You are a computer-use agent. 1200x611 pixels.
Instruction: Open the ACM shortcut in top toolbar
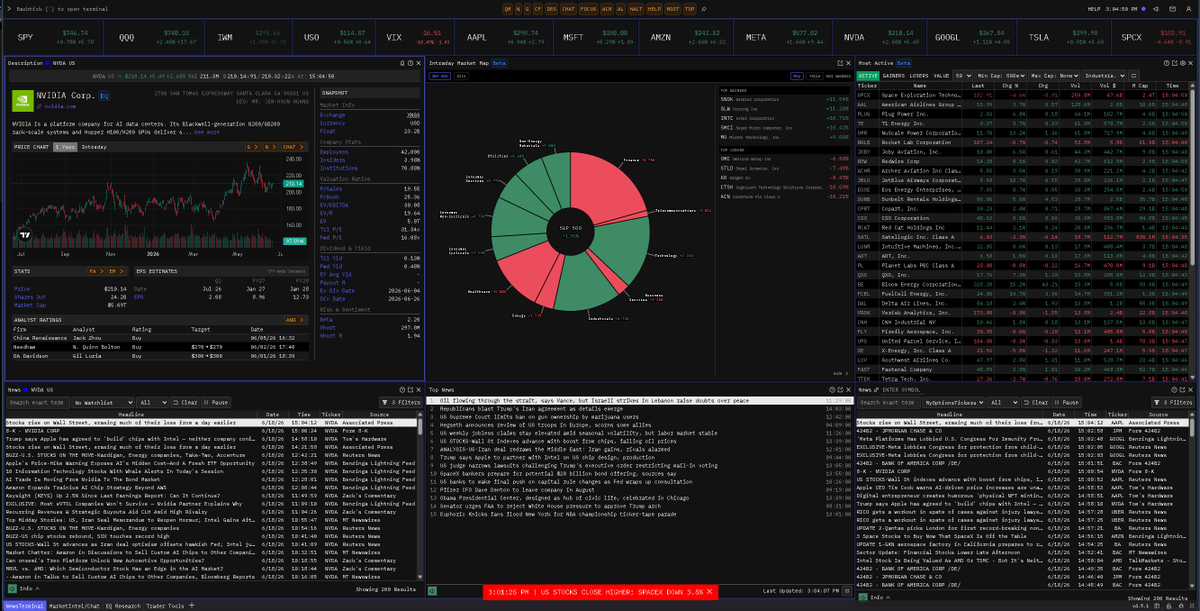(607, 9)
